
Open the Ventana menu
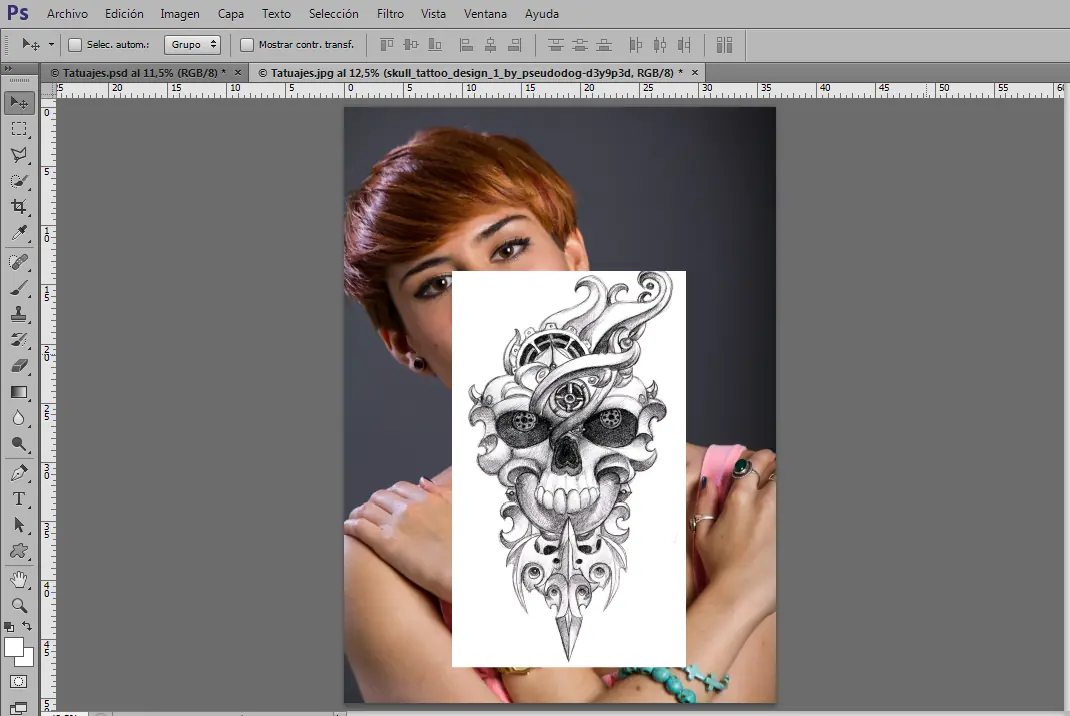pyautogui.click(x=485, y=14)
